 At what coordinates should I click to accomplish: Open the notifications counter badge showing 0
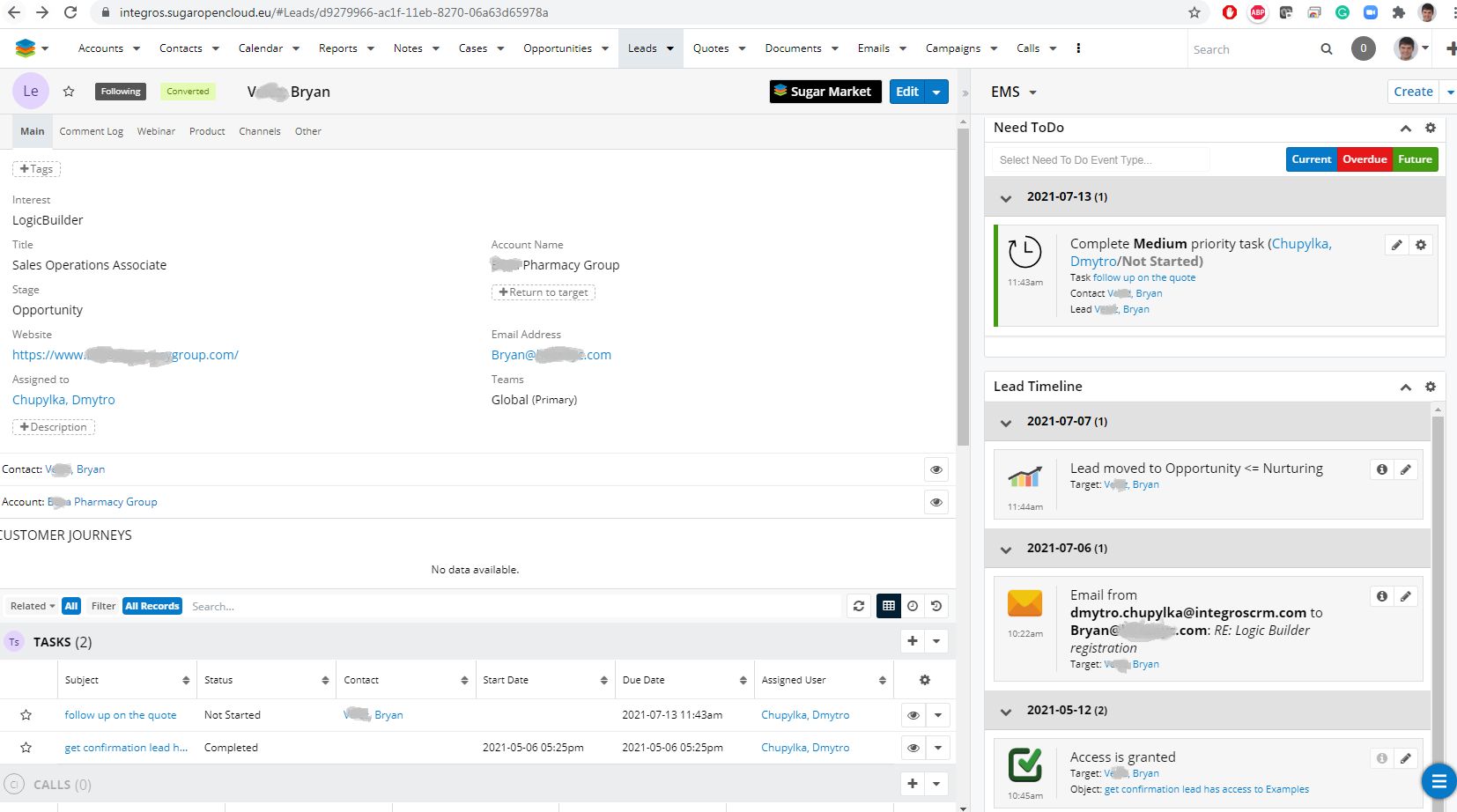click(1364, 48)
